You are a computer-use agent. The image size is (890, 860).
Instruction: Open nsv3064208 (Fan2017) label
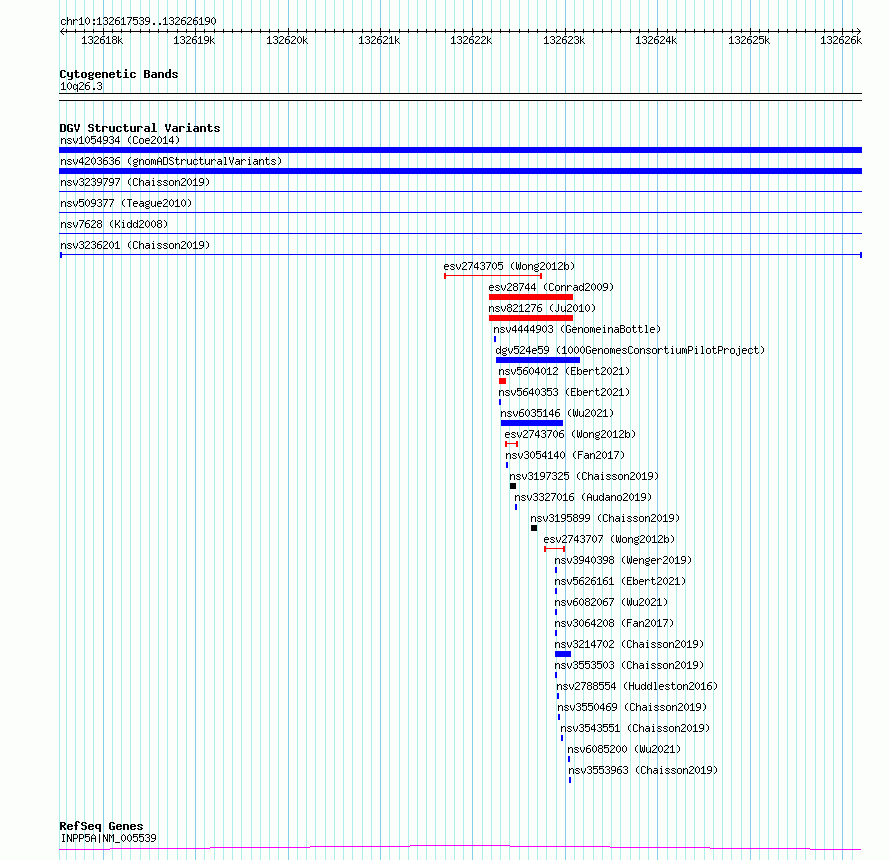tap(614, 623)
